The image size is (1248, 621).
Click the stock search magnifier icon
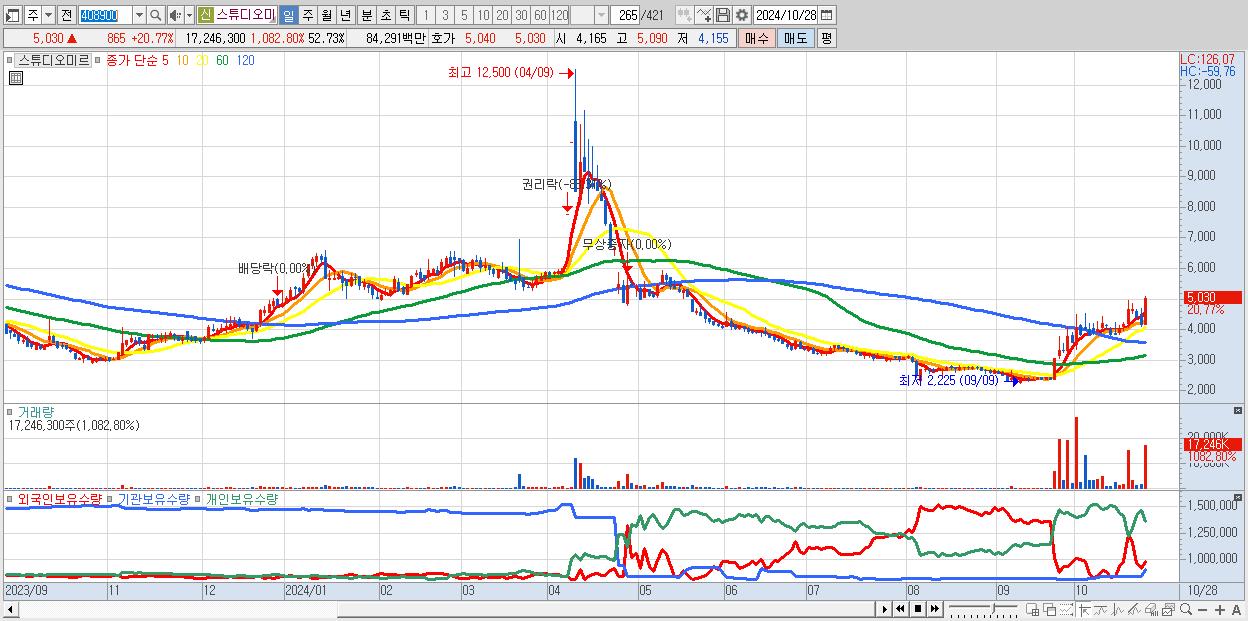[x=155, y=15]
